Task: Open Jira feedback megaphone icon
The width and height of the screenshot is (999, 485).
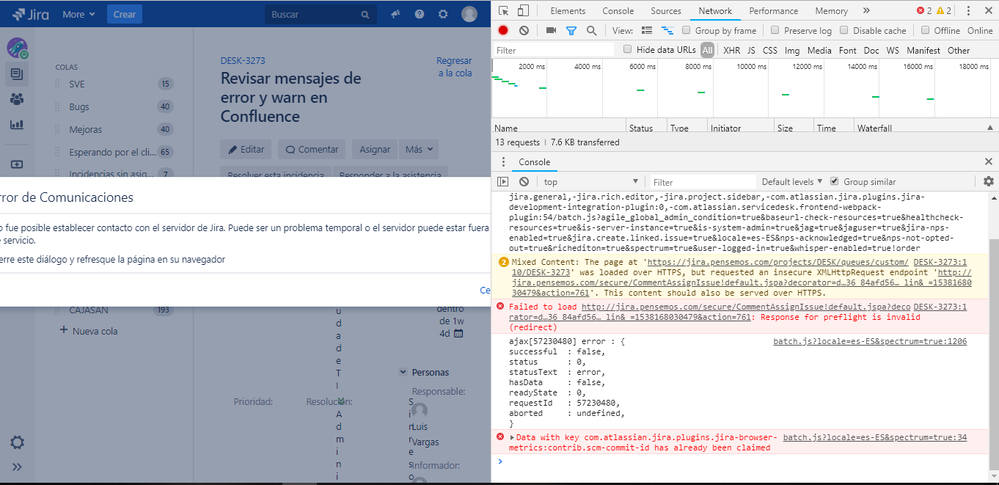Action: click(x=396, y=14)
